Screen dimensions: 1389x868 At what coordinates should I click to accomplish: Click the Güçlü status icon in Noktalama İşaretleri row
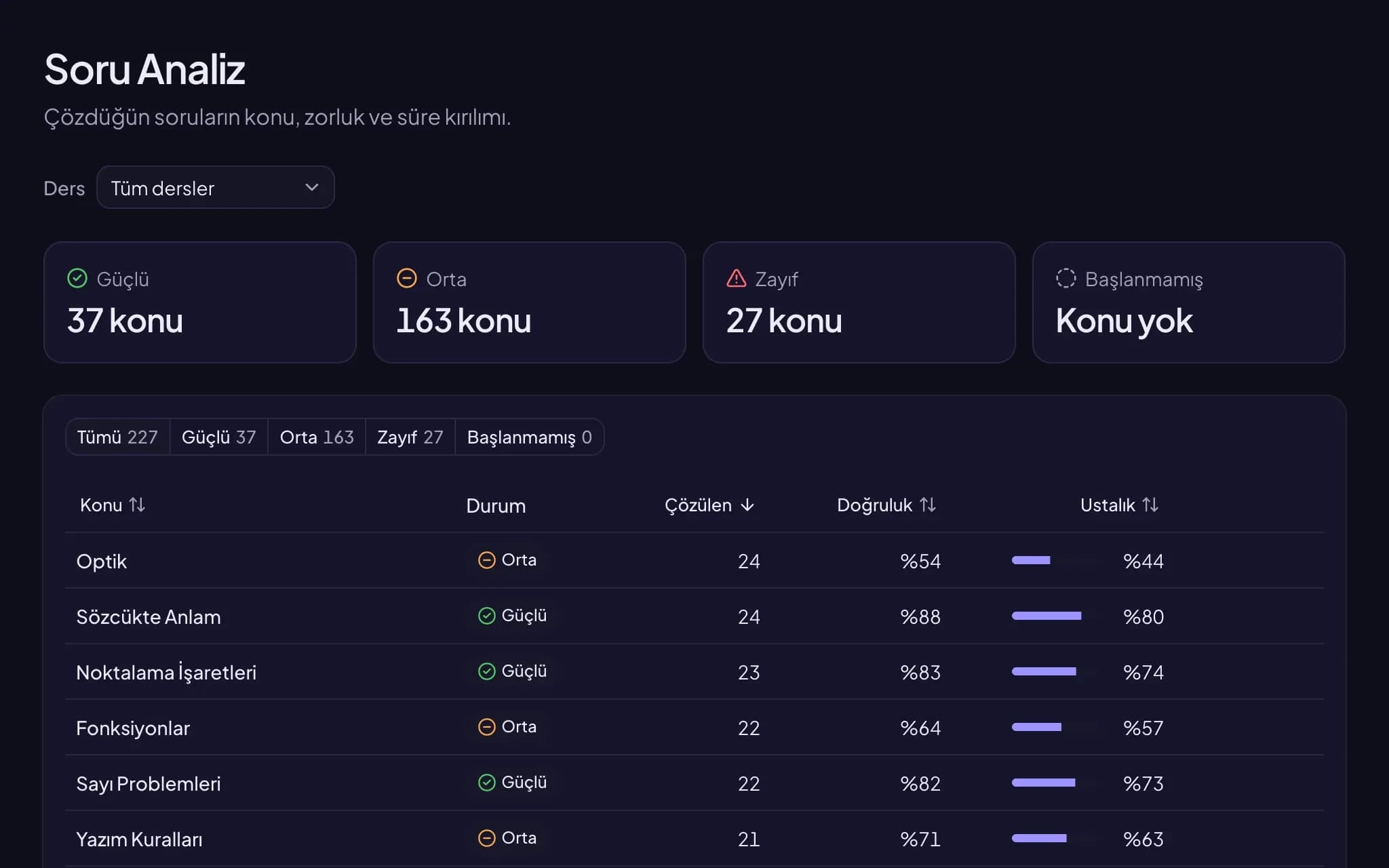pyautogui.click(x=487, y=671)
